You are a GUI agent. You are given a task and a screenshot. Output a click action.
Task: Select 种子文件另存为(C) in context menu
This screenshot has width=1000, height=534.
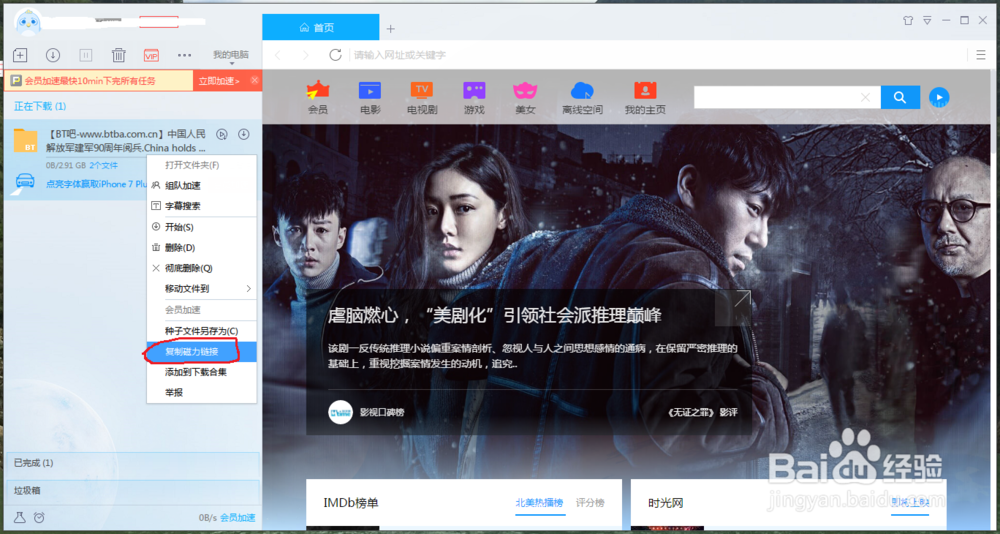(201, 331)
